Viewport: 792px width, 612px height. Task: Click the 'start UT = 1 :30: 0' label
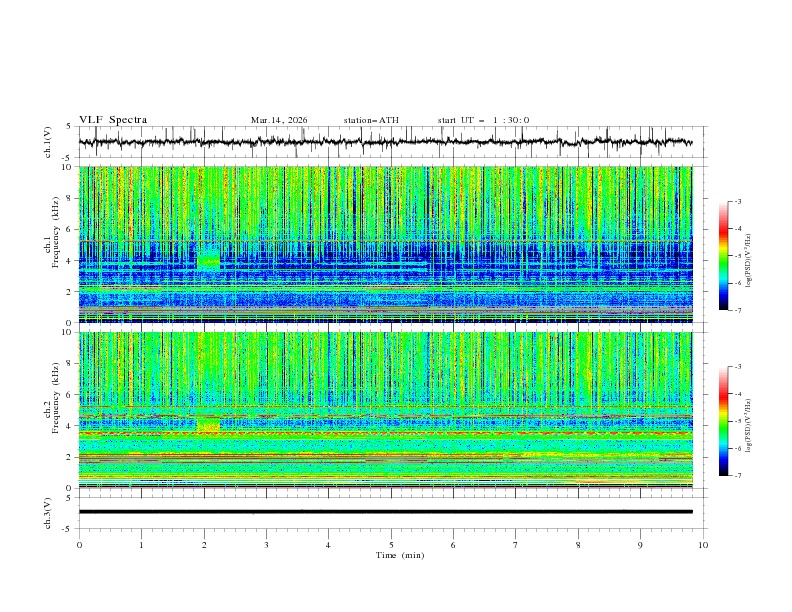pyautogui.click(x=483, y=120)
